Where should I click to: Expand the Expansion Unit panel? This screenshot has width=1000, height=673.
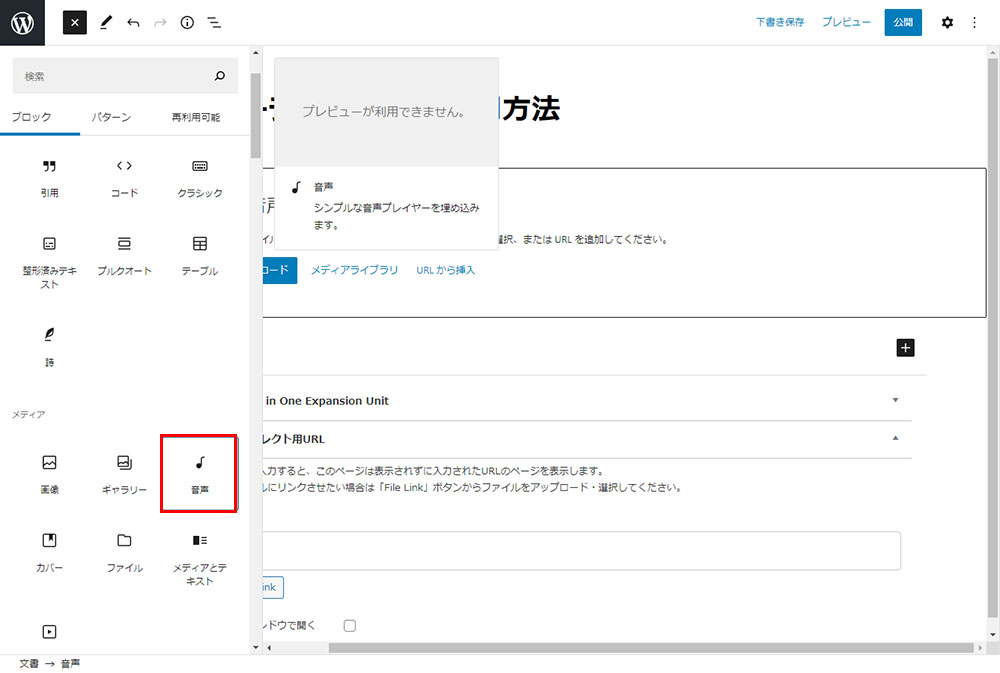tap(895, 400)
